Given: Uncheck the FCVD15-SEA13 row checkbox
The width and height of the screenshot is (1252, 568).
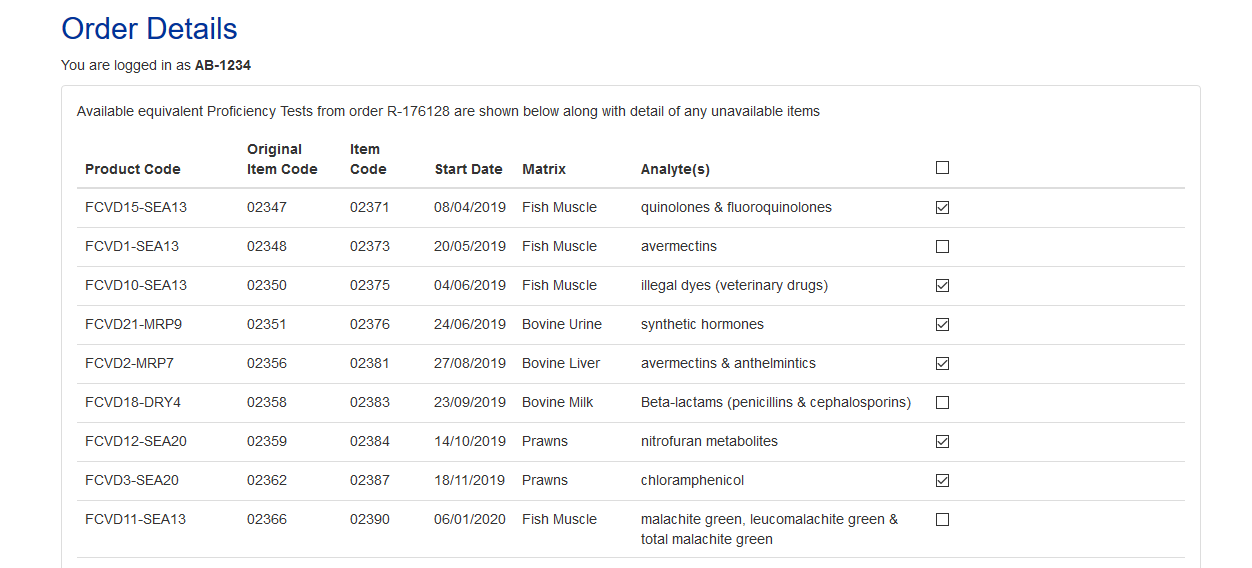Looking at the screenshot, I should point(942,208).
